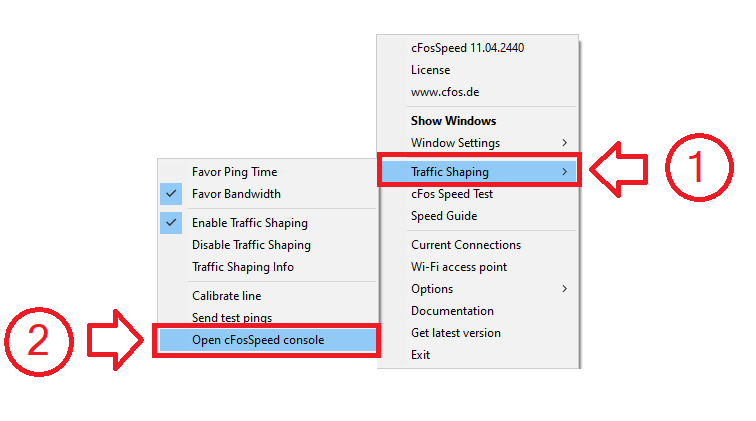
Task: Choose Calibrate line
Action: tap(226, 296)
